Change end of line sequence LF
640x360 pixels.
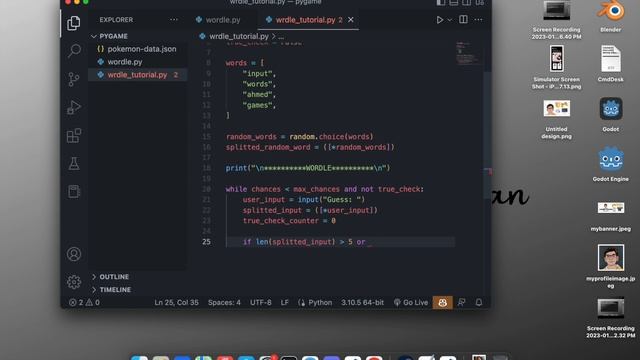tap(284, 302)
